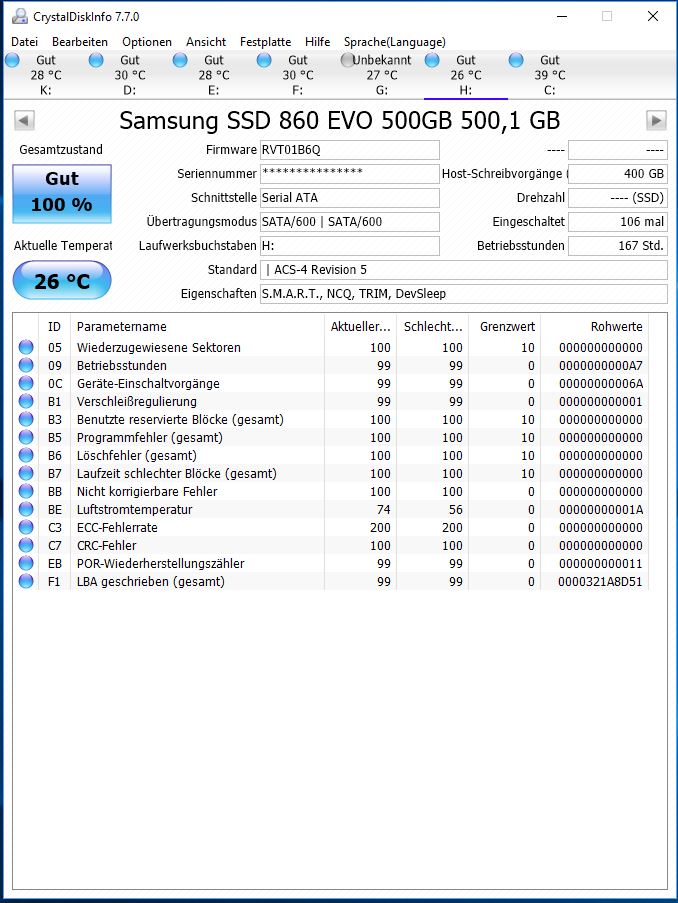Click status orb for CRC-Fehler row
Image resolution: width=678 pixels, height=903 pixels.
coord(26,545)
